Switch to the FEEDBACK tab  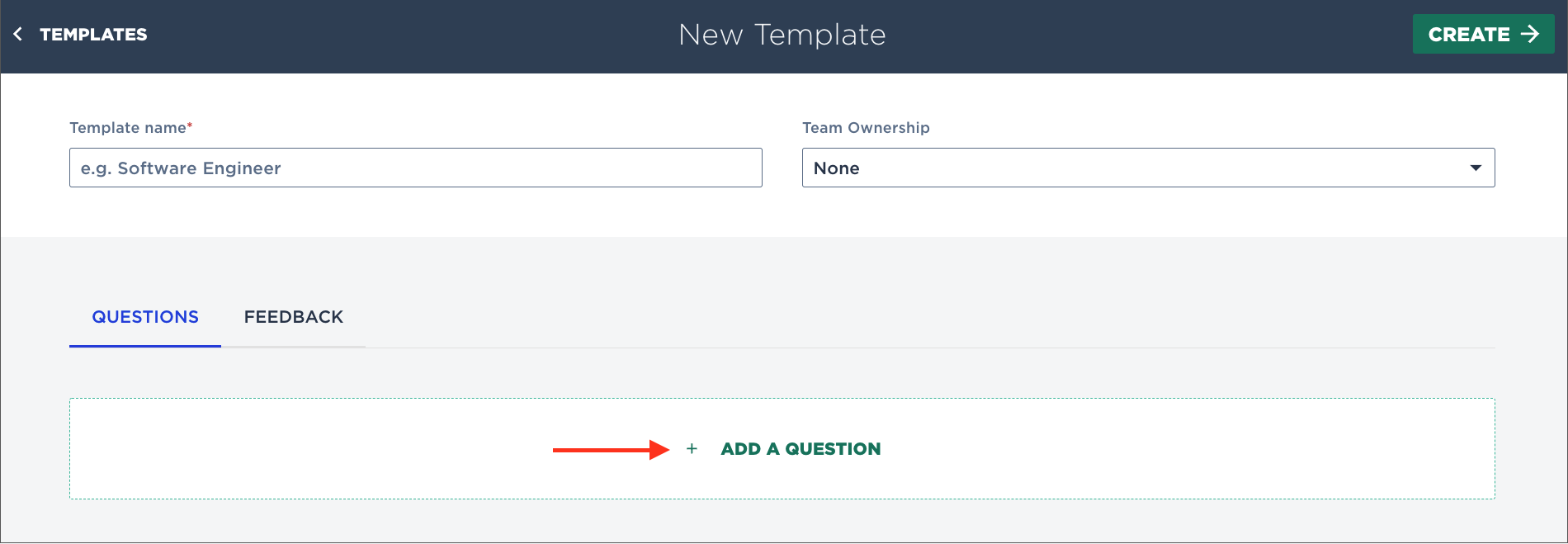(x=293, y=317)
